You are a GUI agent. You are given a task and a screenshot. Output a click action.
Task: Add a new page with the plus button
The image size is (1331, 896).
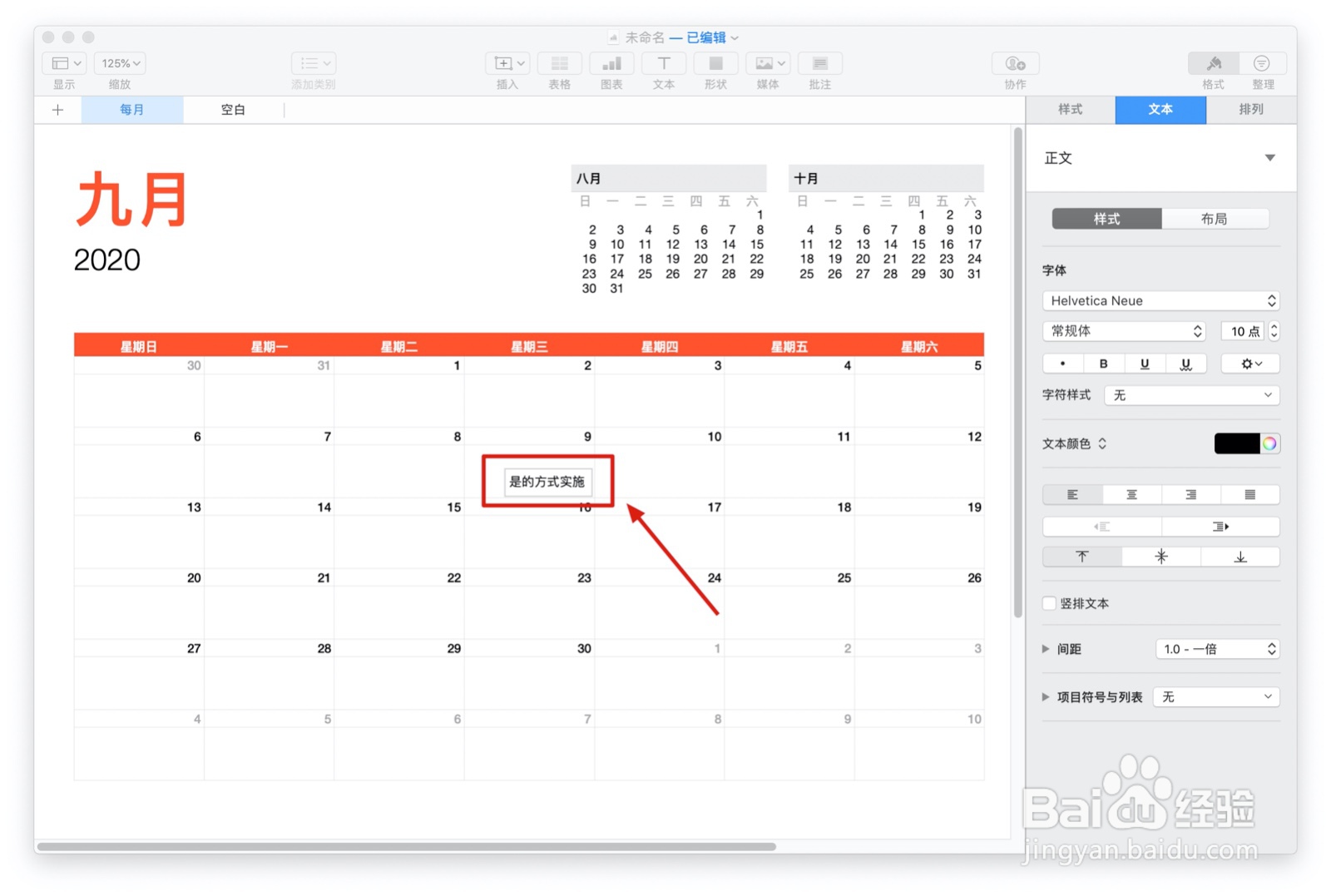(57, 109)
